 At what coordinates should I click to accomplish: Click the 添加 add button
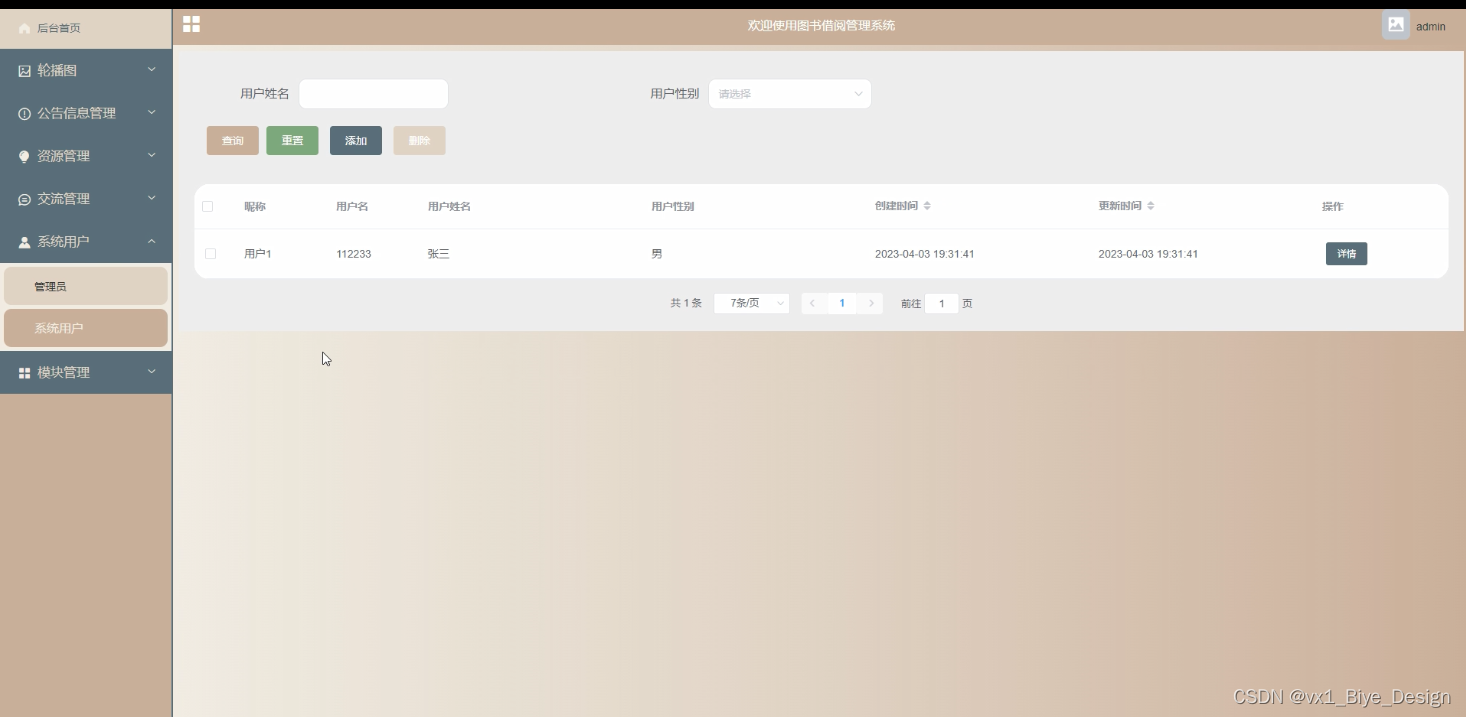coord(356,141)
